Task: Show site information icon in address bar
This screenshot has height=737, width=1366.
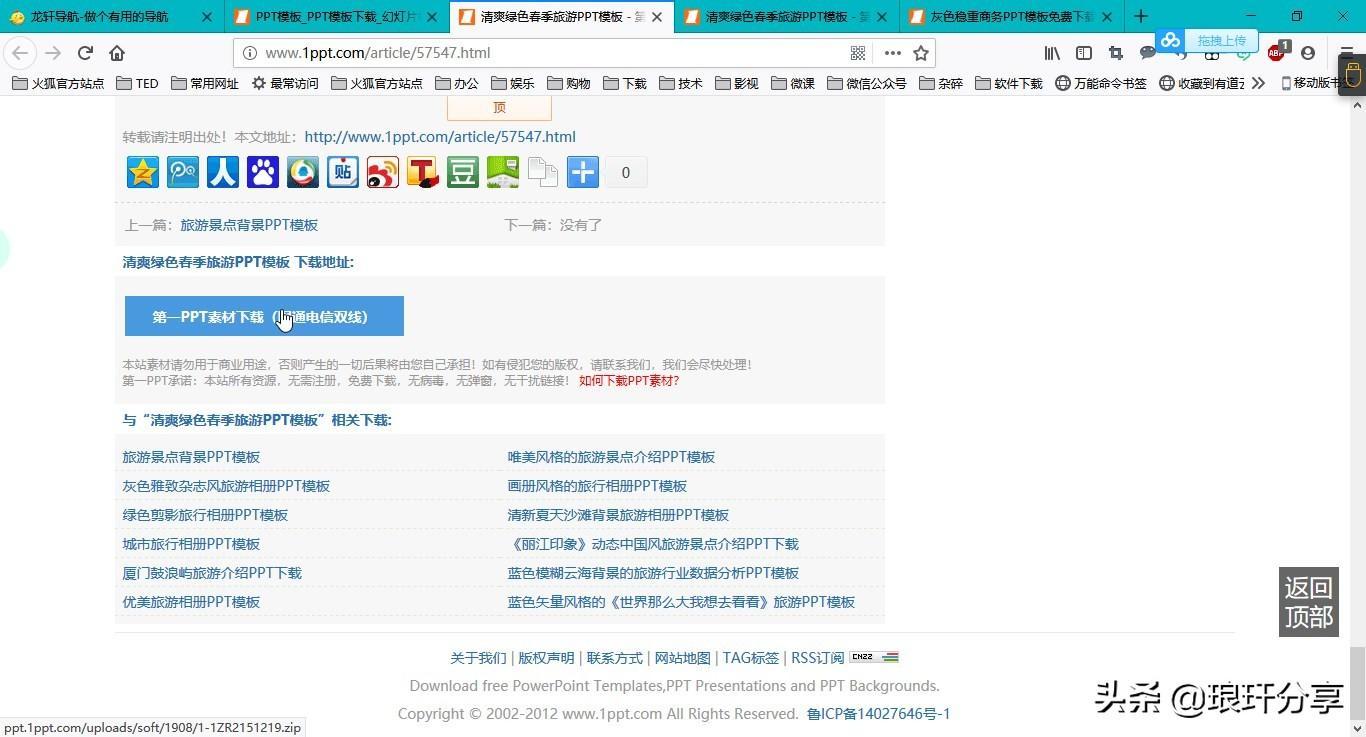Action: 250,53
